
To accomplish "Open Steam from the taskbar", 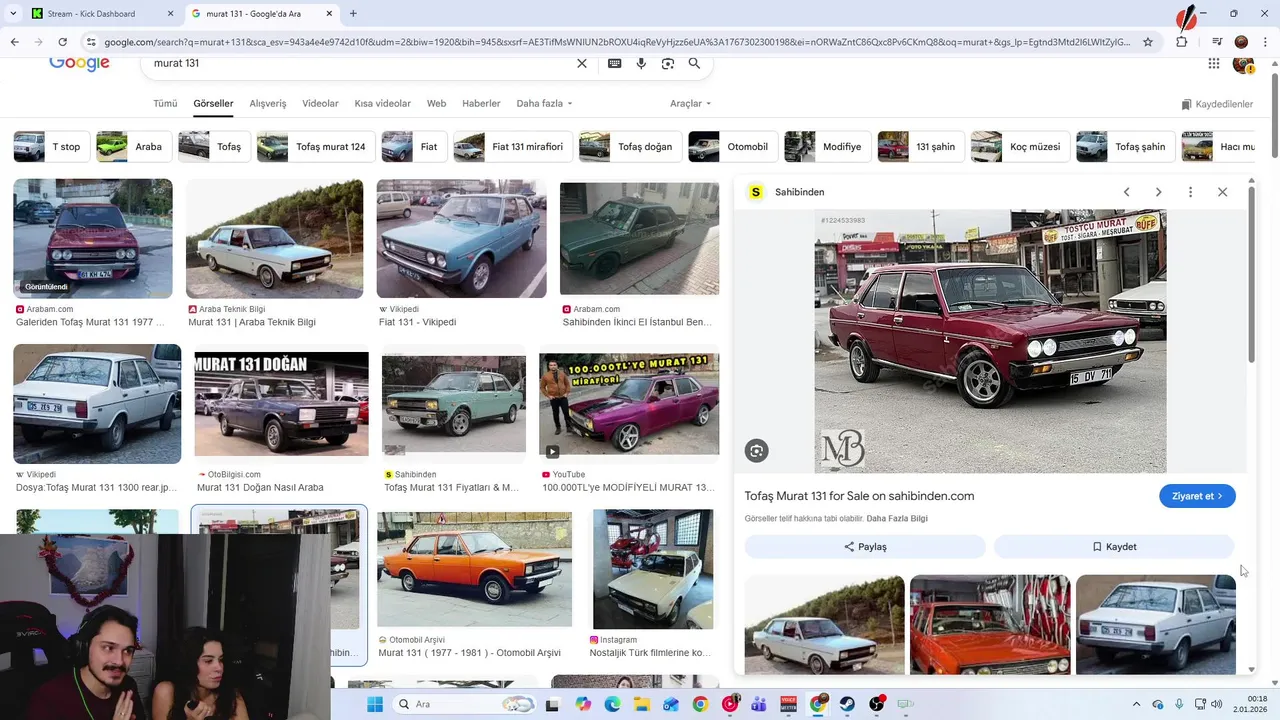I will click(x=847, y=704).
